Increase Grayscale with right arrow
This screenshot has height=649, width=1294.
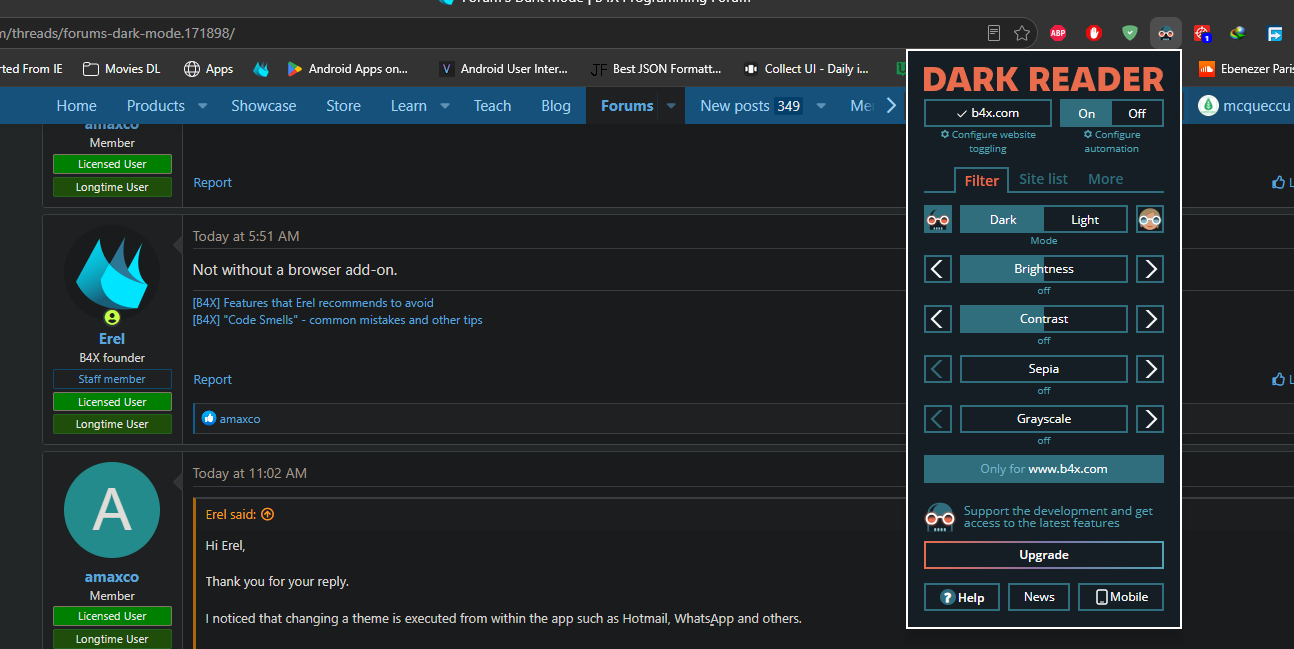pyautogui.click(x=1150, y=419)
